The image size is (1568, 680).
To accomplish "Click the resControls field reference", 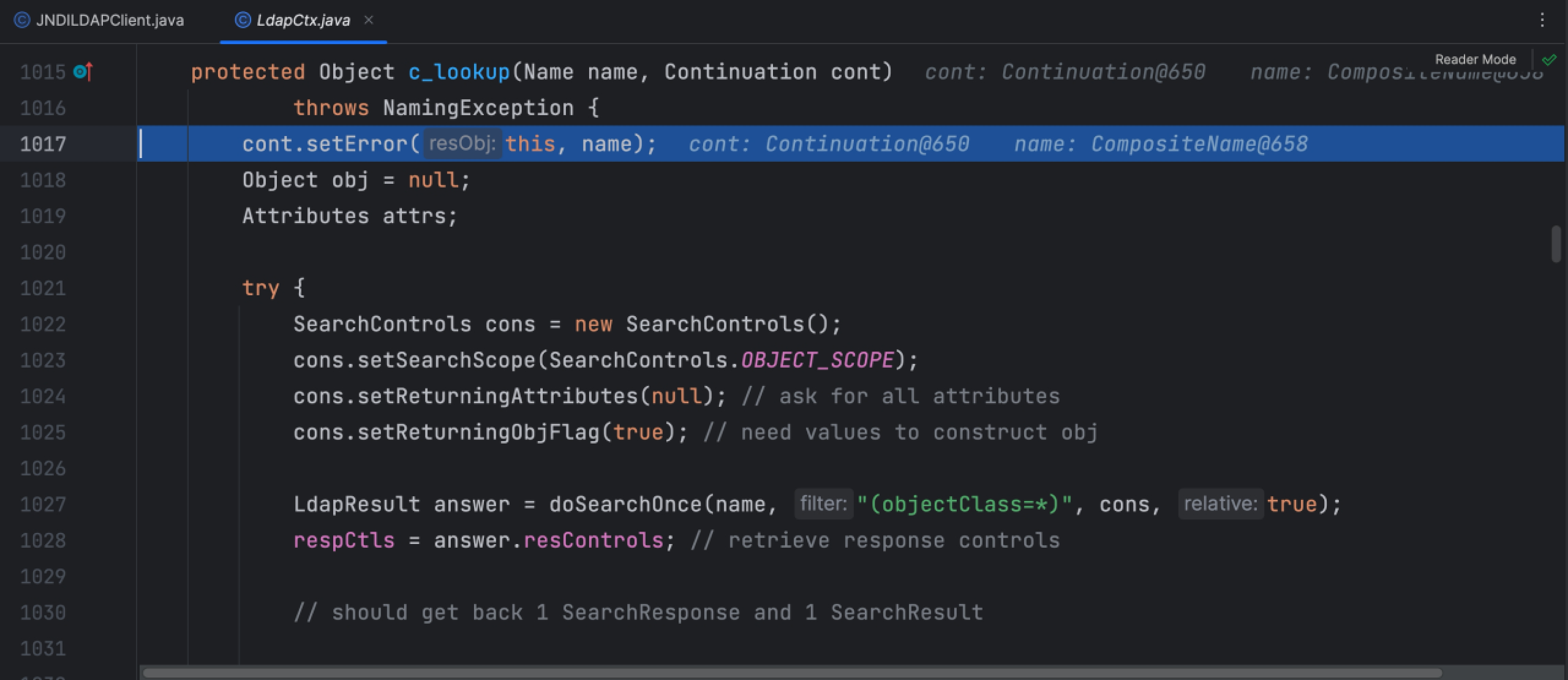I will click(x=594, y=540).
